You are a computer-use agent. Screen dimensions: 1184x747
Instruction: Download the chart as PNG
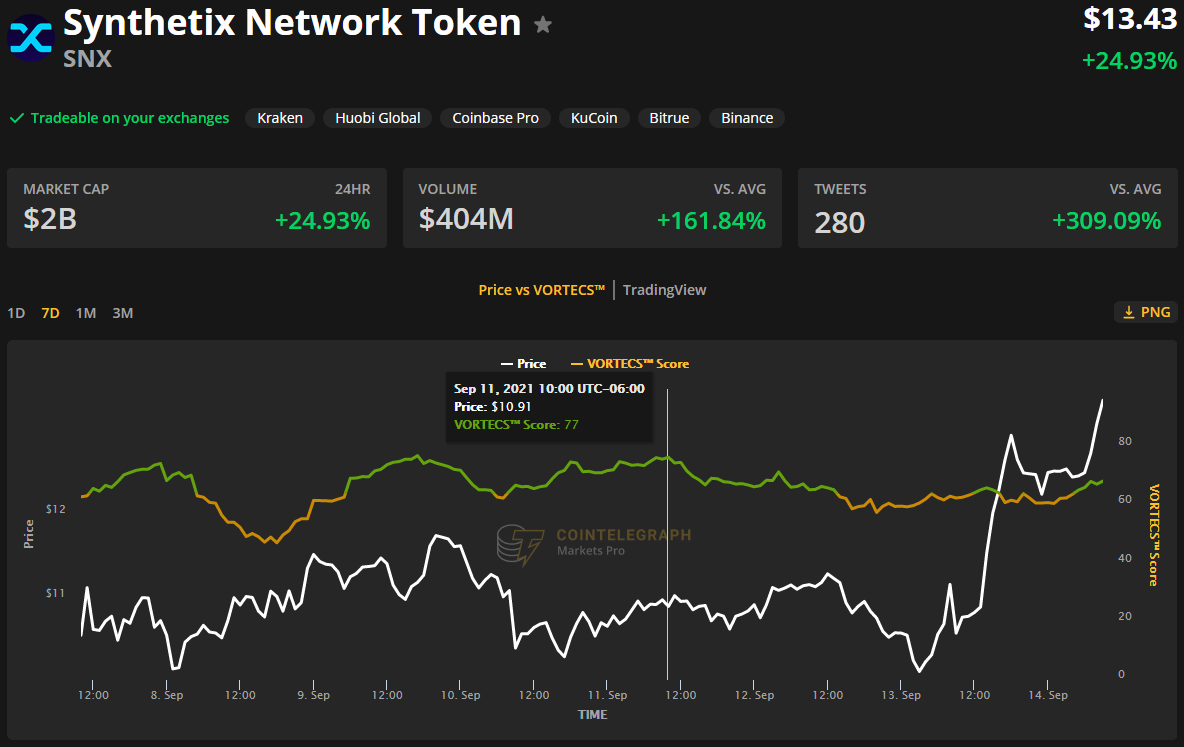(1145, 312)
